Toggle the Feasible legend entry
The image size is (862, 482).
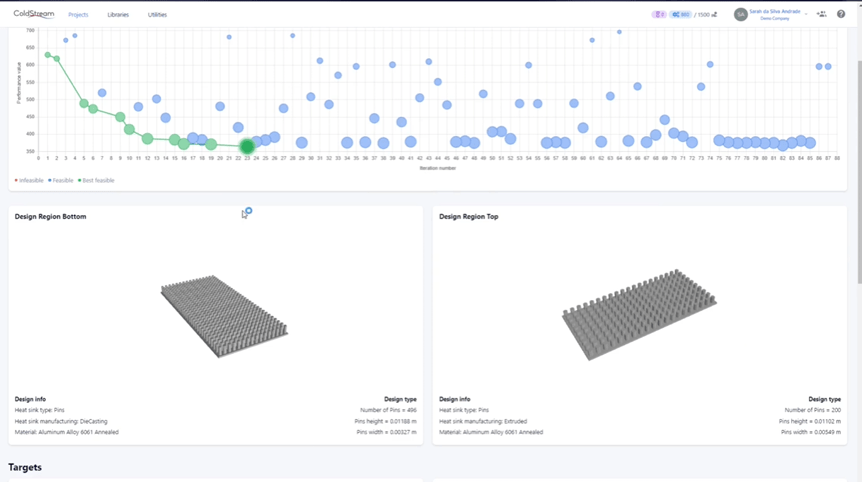62,181
